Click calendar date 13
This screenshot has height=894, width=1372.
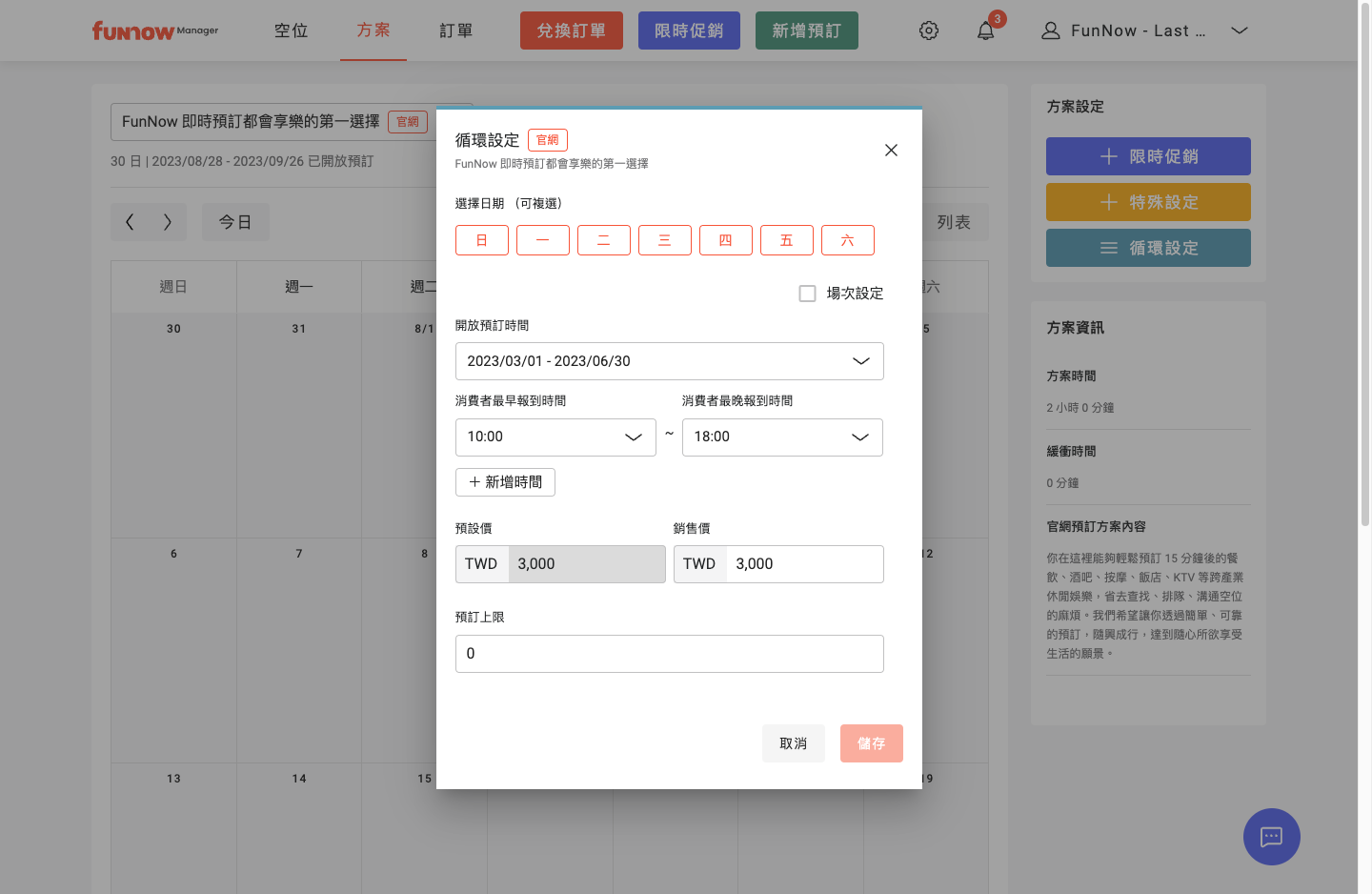click(x=173, y=779)
